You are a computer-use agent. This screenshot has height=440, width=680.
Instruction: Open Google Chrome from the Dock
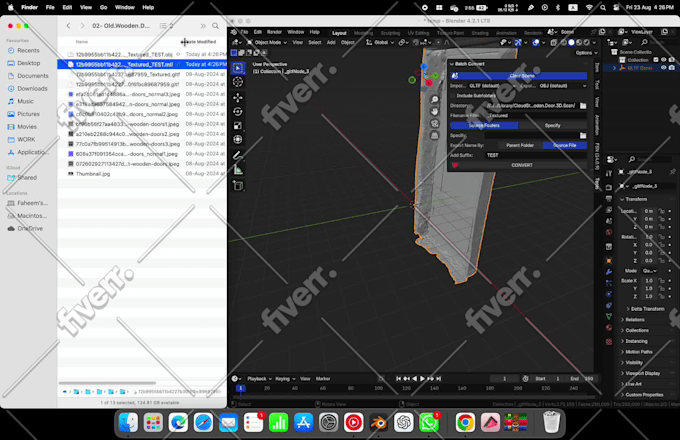465,422
